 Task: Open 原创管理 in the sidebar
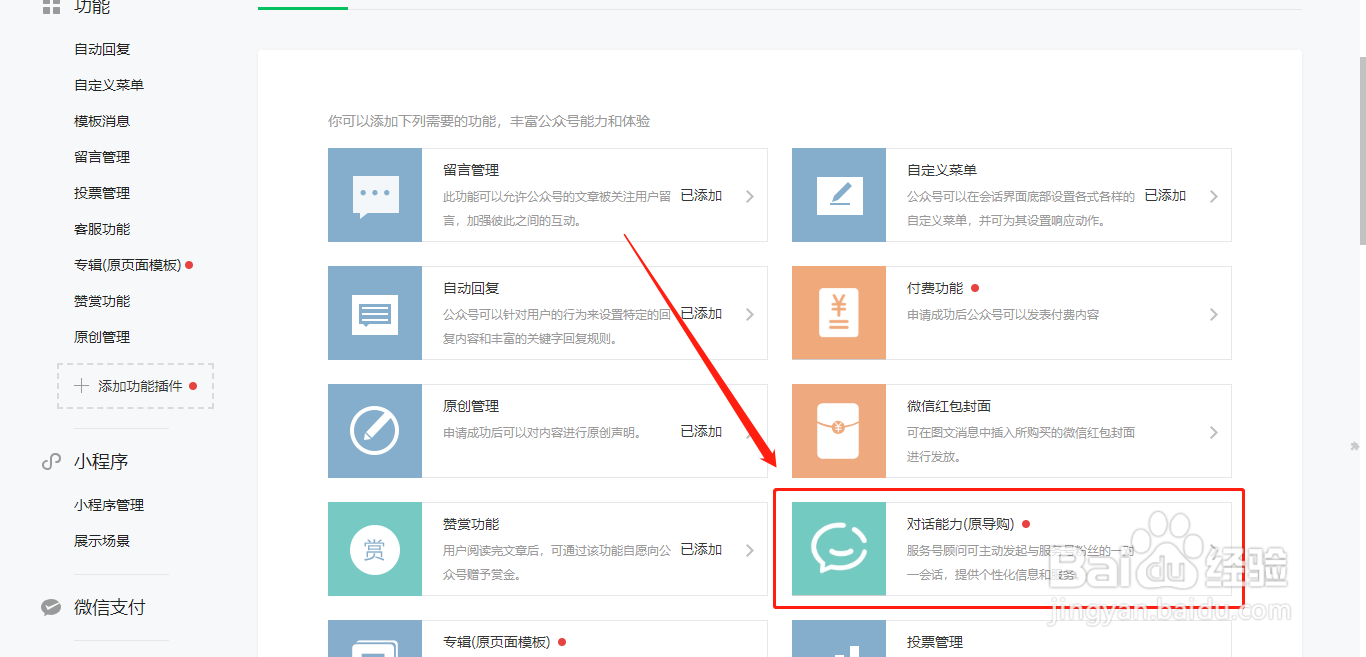coord(102,337)
